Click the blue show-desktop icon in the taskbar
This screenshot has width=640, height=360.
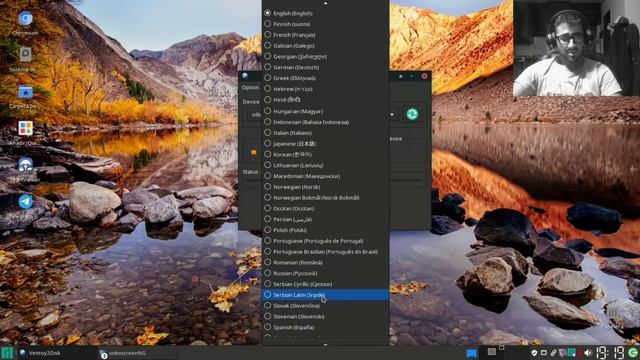tap(471, 353)
